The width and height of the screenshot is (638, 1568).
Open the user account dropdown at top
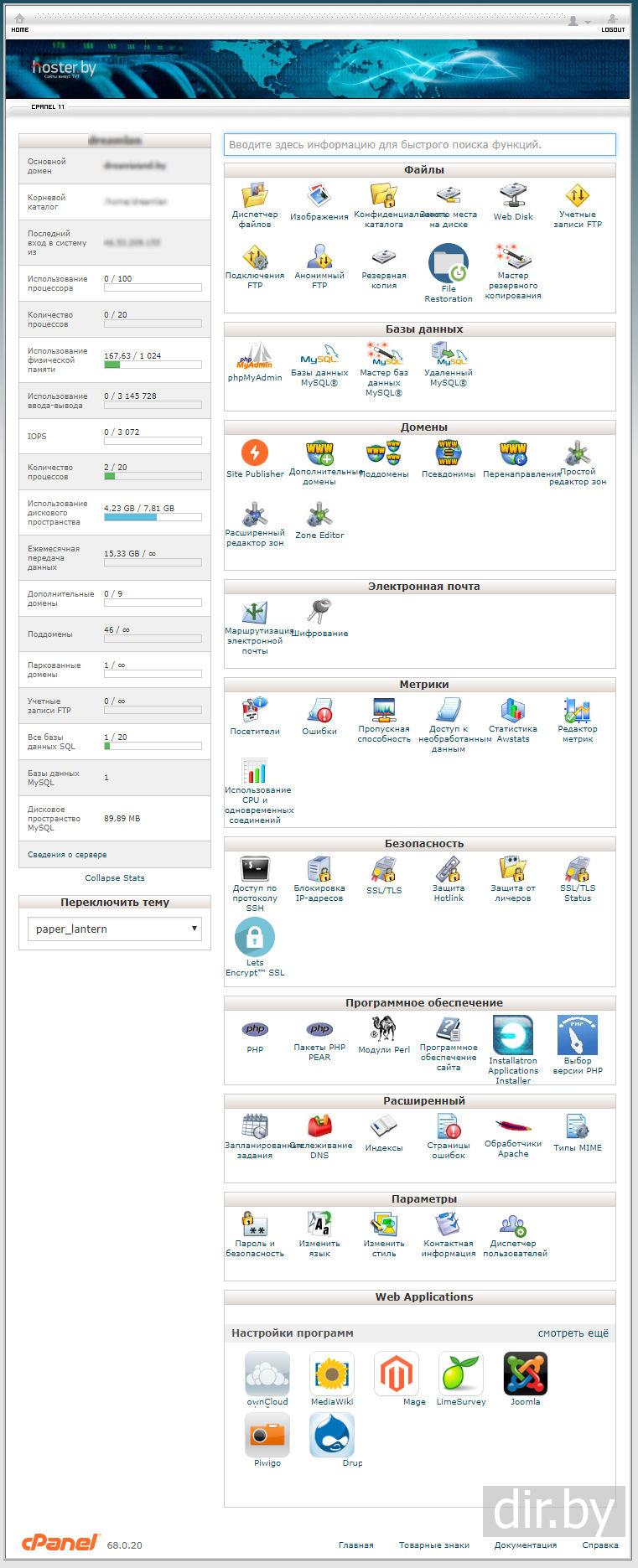[x=578, y=20]
